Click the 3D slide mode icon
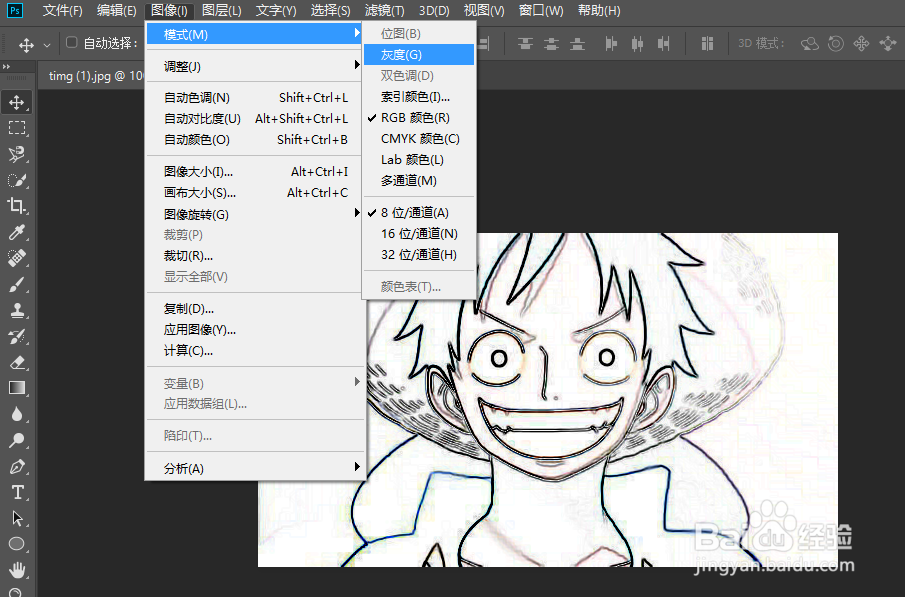The width and height of the screenshot is (905, 597). (887, 43)
